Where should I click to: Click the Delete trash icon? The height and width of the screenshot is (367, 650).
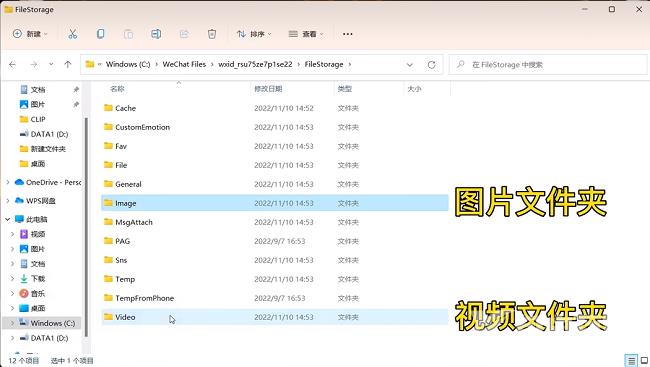coord(212,34)
